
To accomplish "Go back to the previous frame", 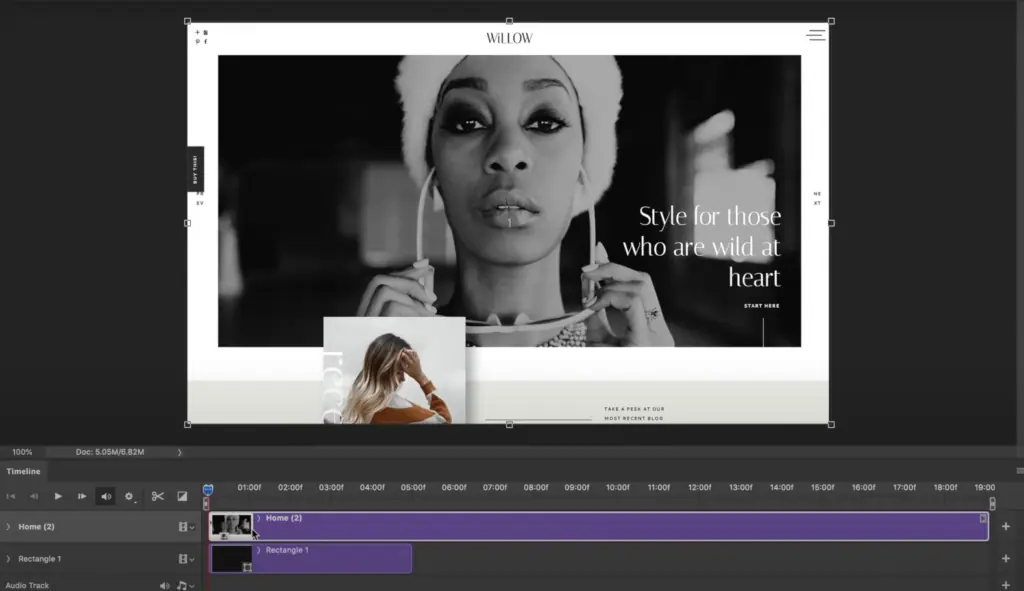I will point(34,496).
